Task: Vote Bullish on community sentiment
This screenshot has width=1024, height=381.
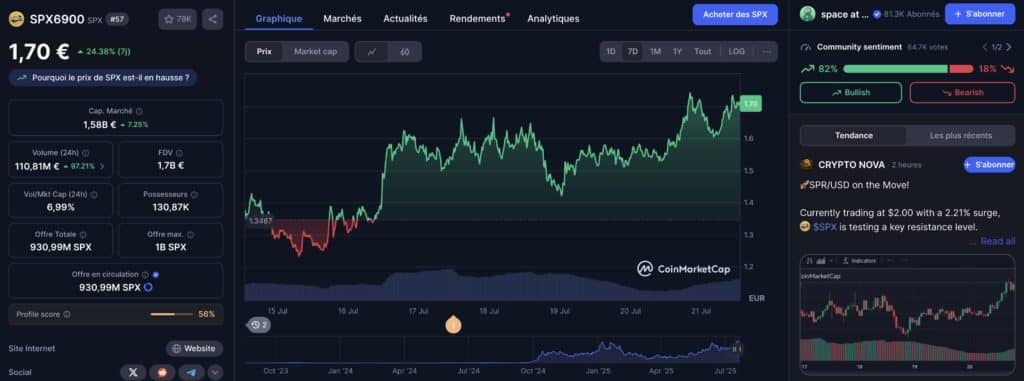Action: click(x=850, y=92)
